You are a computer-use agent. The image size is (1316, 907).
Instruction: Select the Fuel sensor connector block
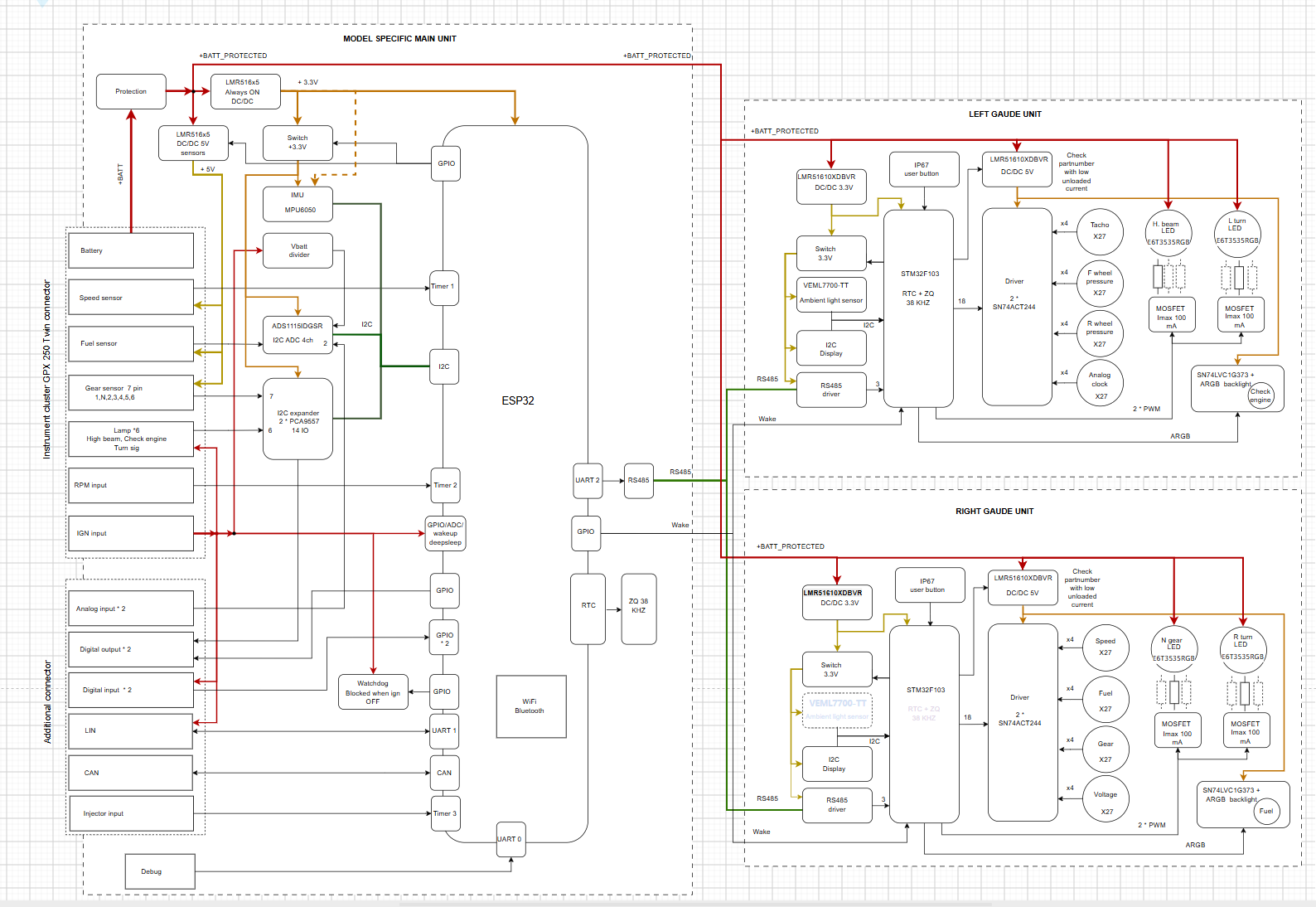(x=131, y=343)
